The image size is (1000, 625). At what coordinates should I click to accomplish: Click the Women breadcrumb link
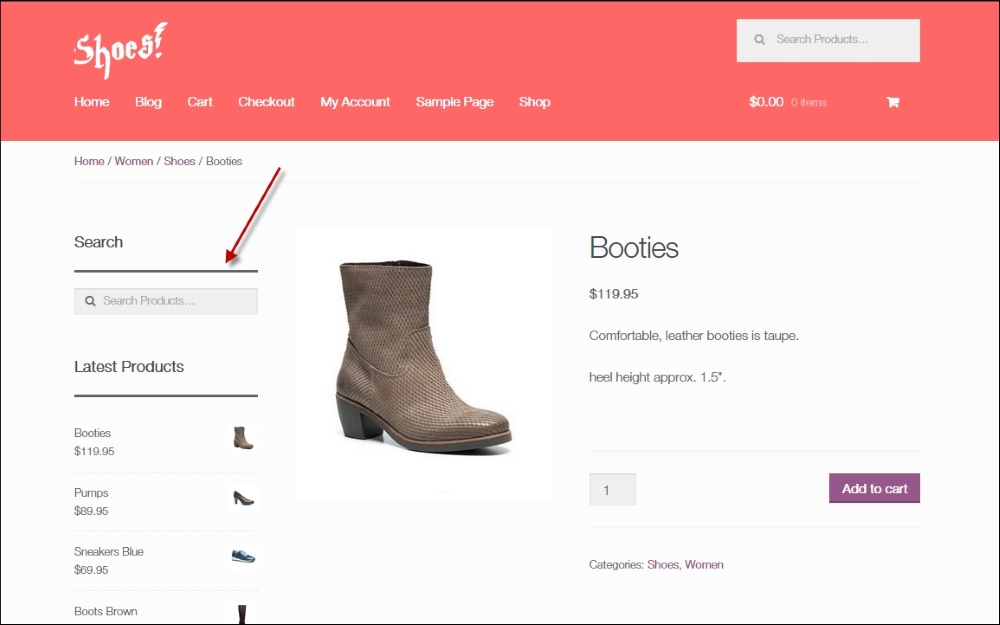[134, 161]
